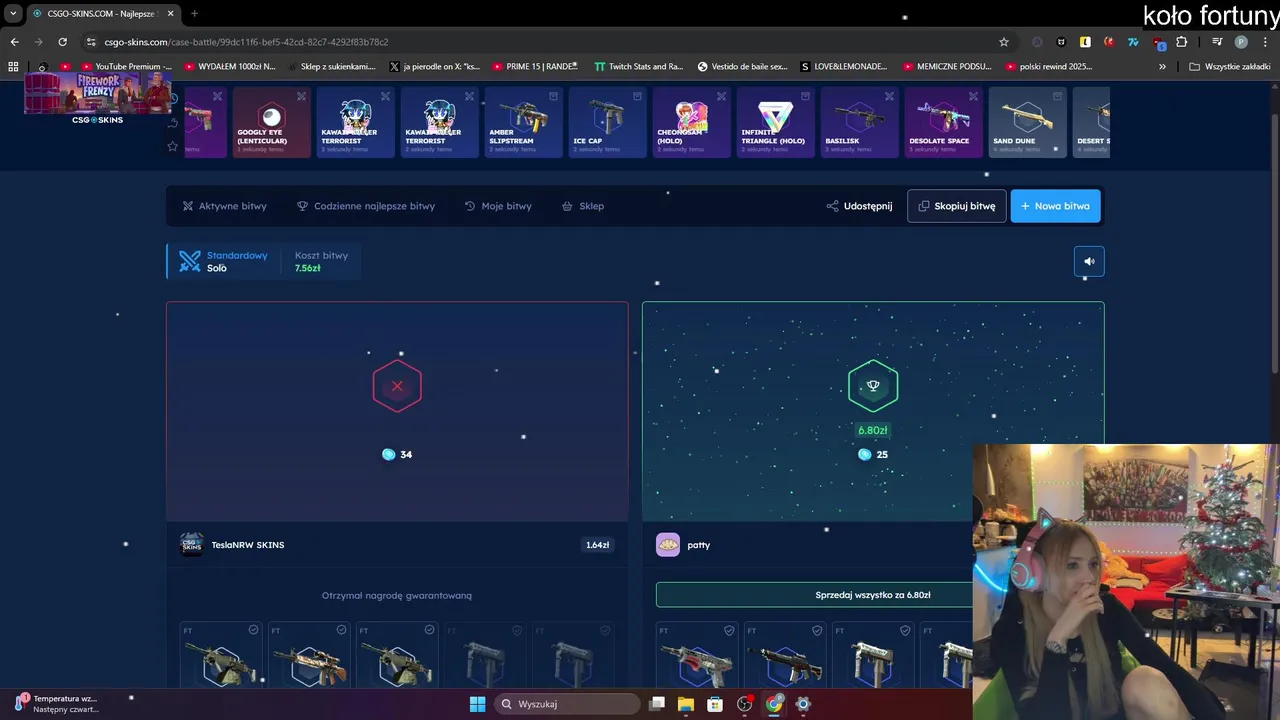Open the Googly Eye (Lenticular) drop card

coord(272,122)
